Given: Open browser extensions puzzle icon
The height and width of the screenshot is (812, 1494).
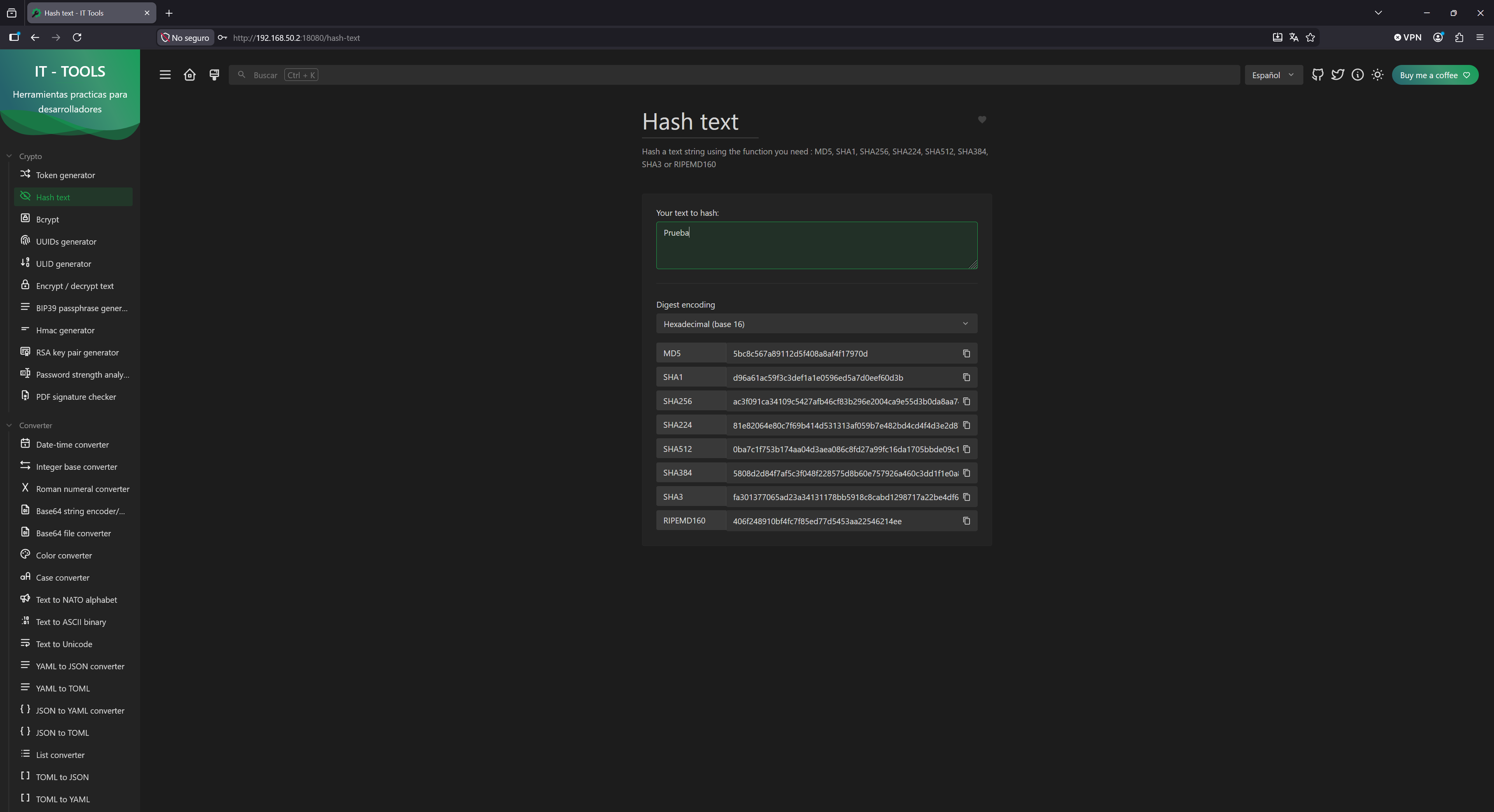Looking at the screenshot, I should click(1459, 38).
